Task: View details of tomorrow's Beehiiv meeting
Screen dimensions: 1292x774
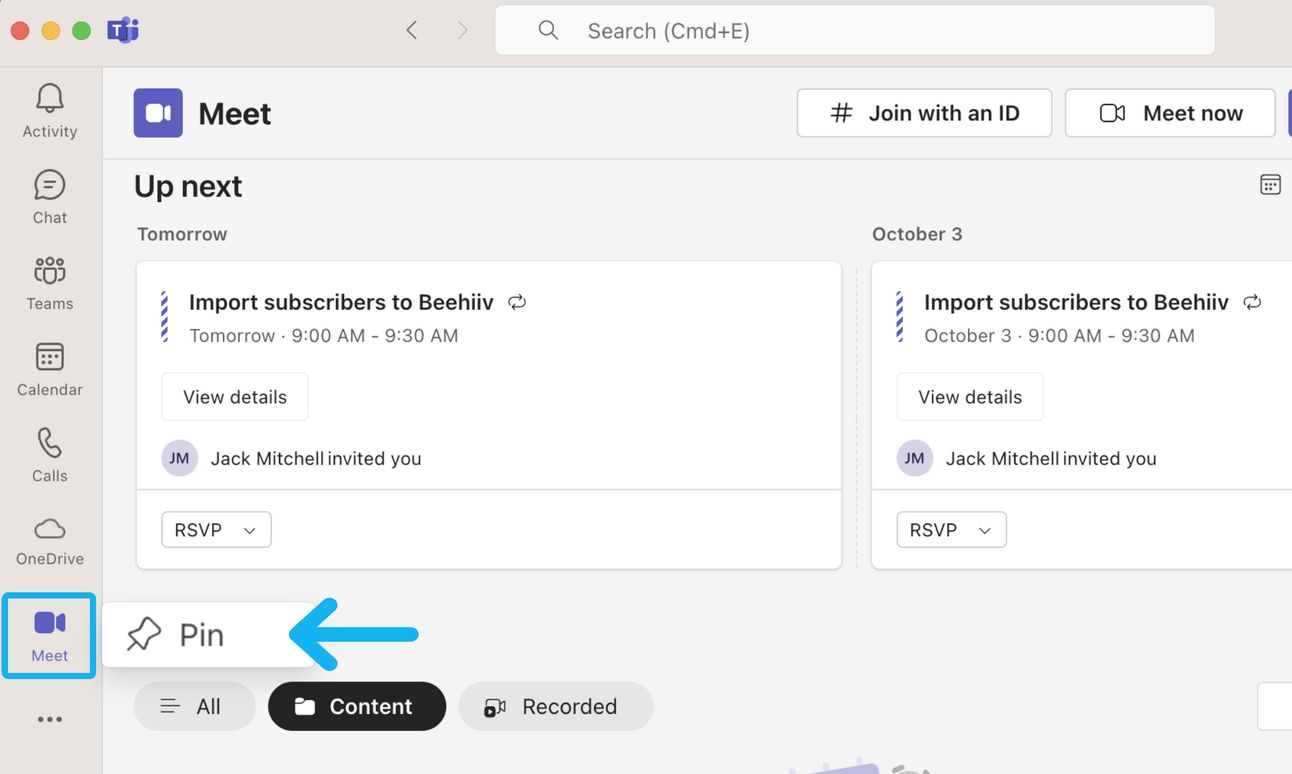Action: pyautogui.click(x=235, y=397)
